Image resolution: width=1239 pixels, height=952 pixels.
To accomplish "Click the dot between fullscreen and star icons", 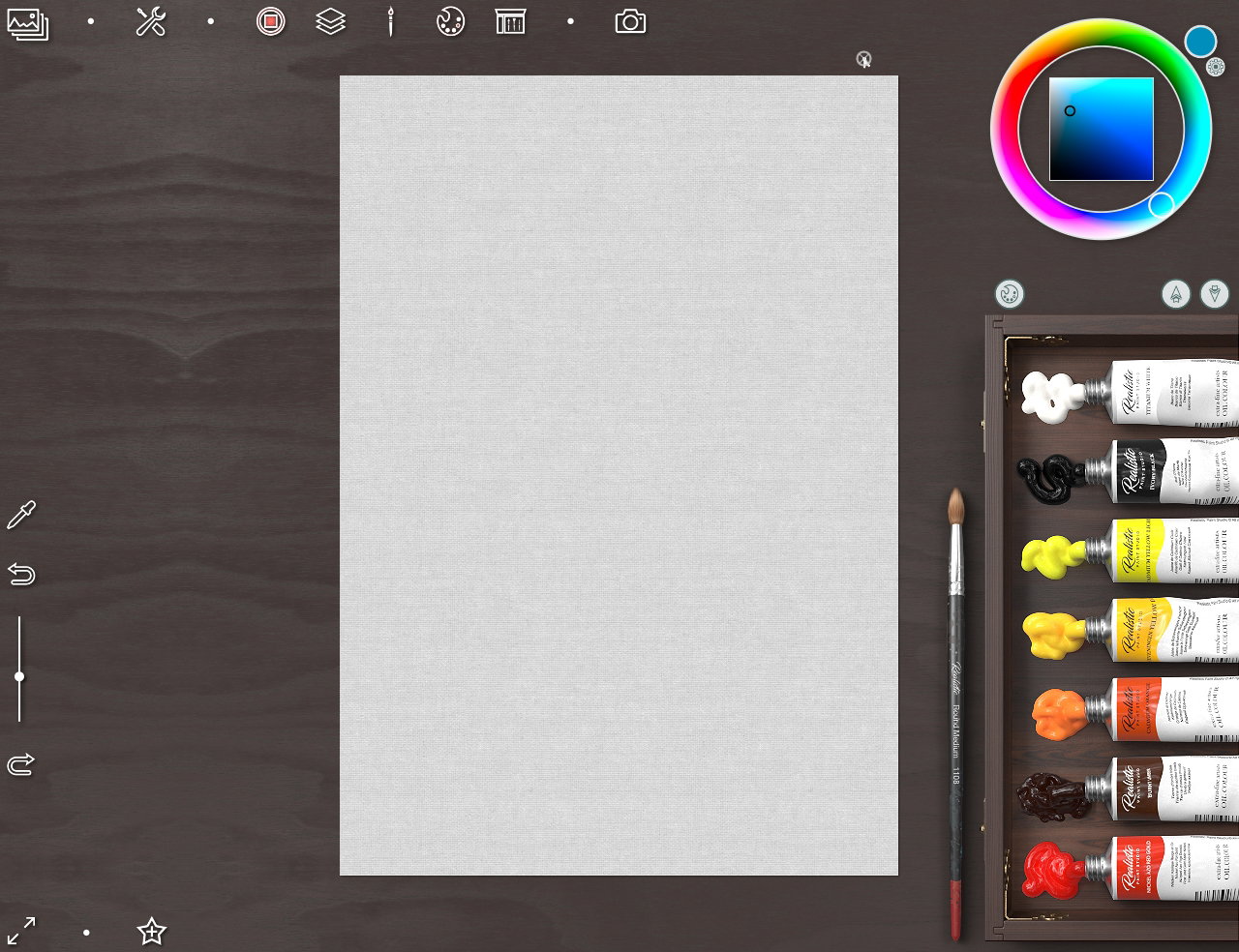I will (x=86, y=933).
